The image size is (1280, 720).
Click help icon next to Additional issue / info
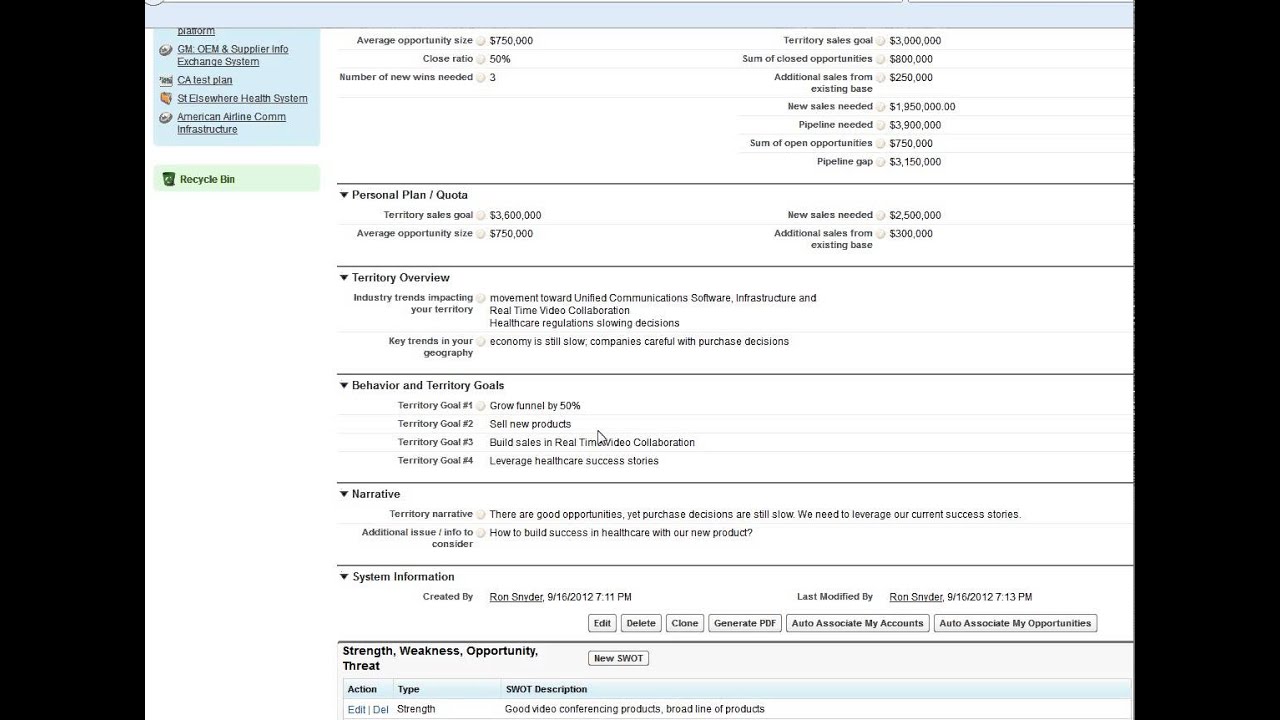coord(481,533)
